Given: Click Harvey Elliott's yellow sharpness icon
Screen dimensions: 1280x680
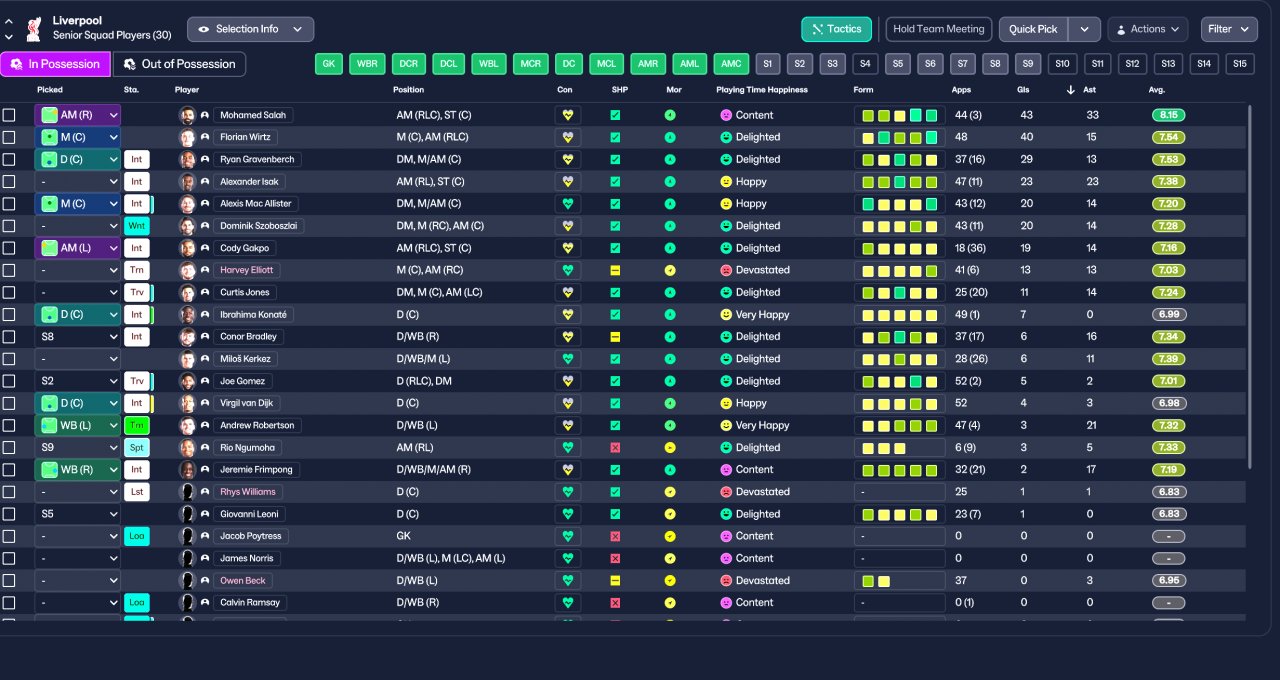Looking at the screenshot, I should pyautogui.click(x=615, y=270).
